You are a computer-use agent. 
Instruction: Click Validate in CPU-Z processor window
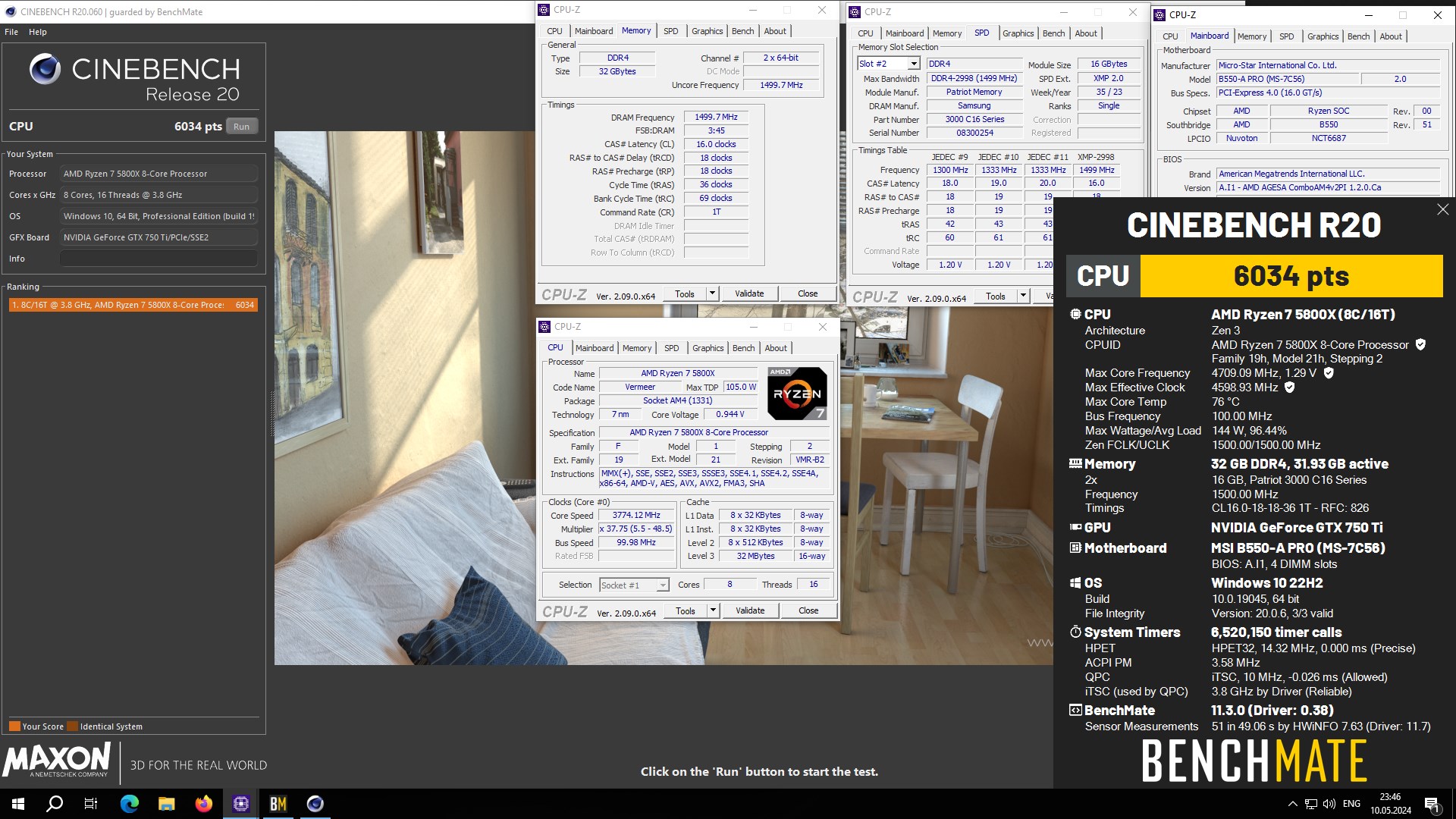pos(750,610)
